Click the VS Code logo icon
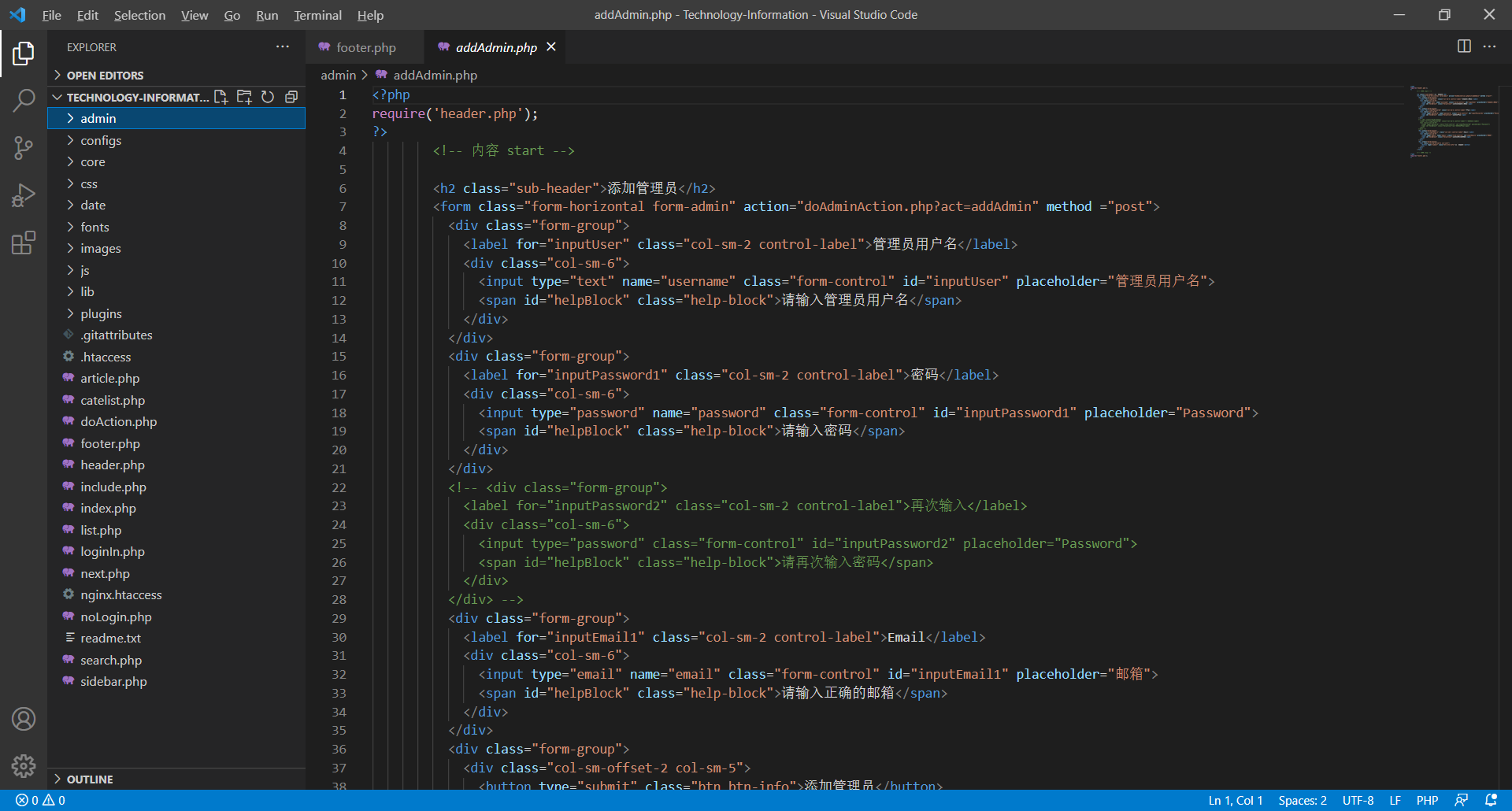Viewport: 1512px width, 811px height. pyautogui.click(x=17, y=15)
